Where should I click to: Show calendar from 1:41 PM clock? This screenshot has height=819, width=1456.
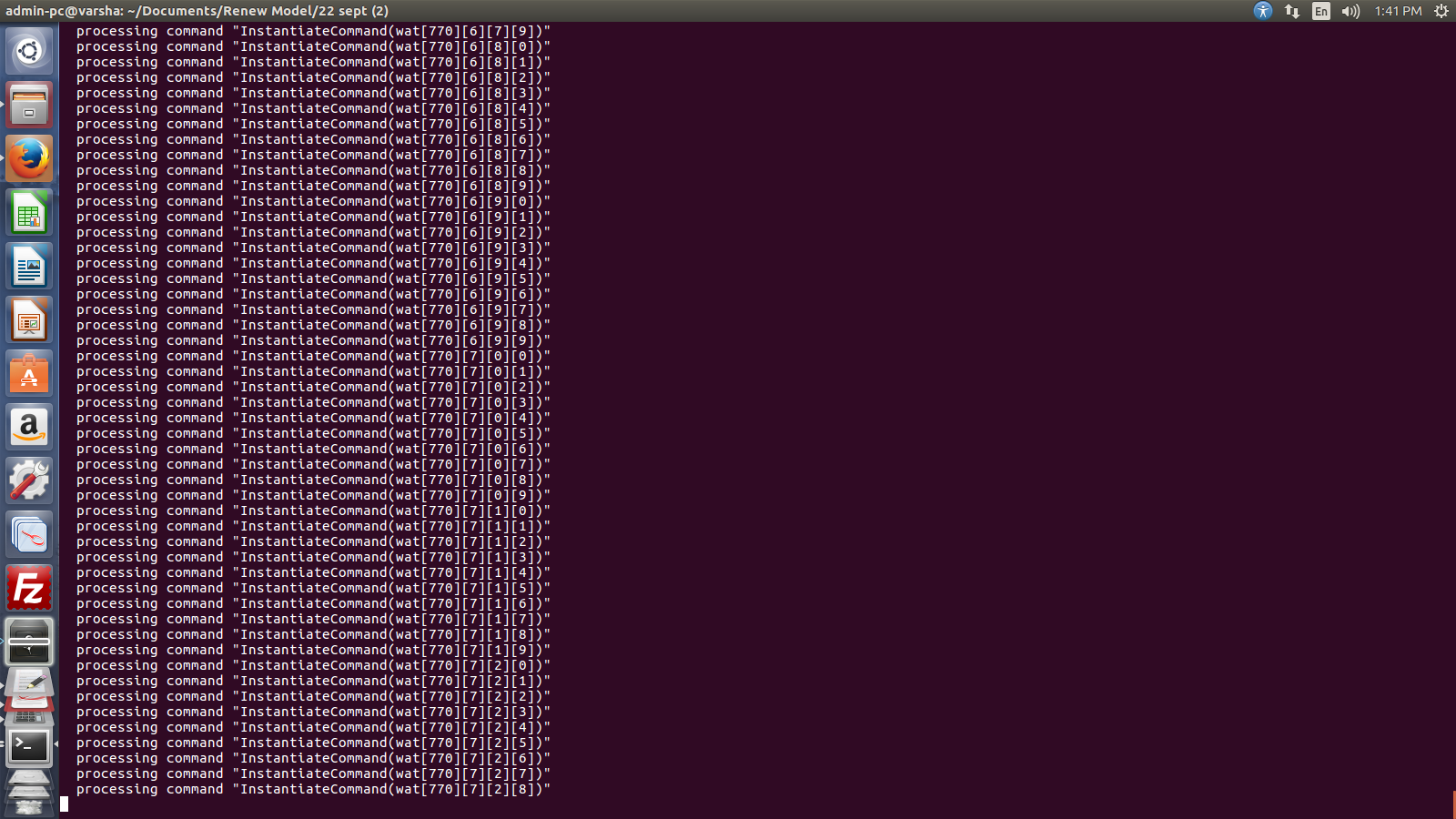pos(1398,11)
